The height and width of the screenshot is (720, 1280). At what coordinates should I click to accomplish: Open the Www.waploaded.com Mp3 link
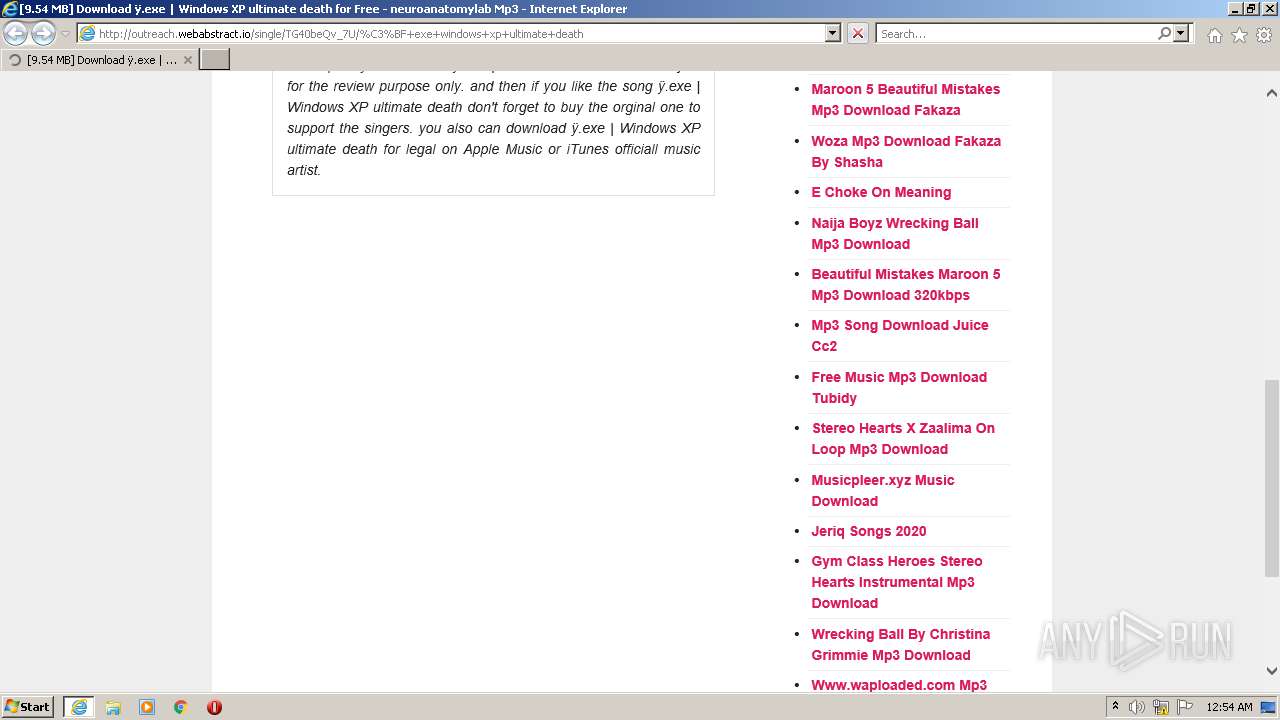click(899, 685)
